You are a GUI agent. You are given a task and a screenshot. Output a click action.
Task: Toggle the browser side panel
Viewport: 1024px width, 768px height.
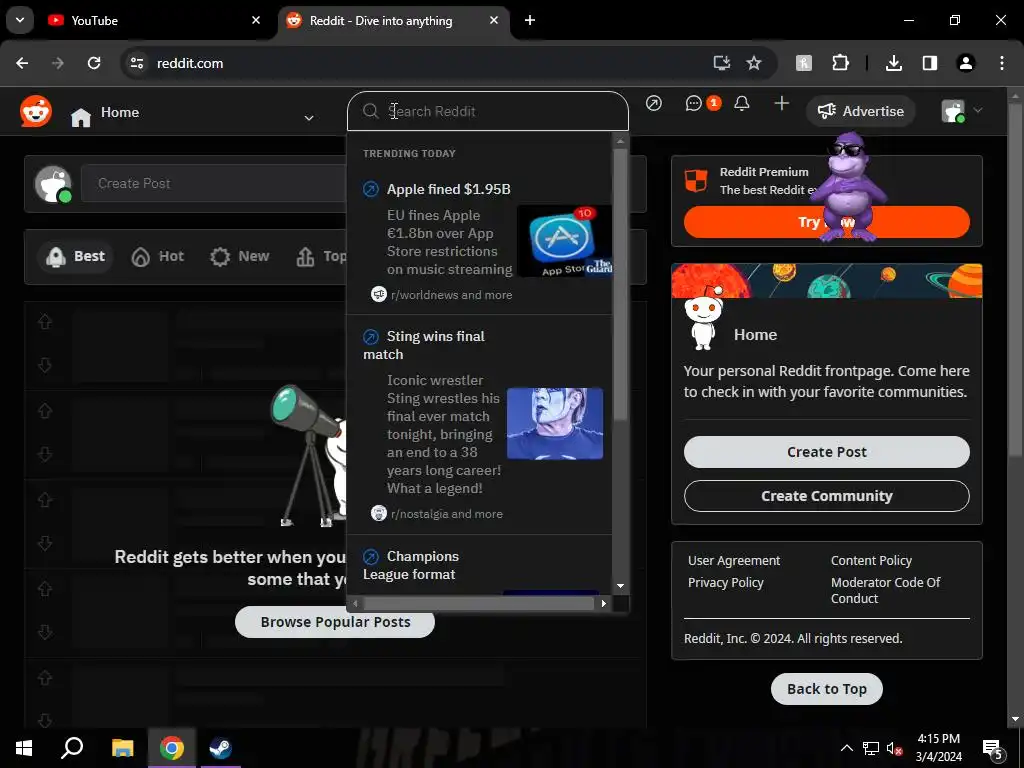pyautogui.click(x=930, y=63)
